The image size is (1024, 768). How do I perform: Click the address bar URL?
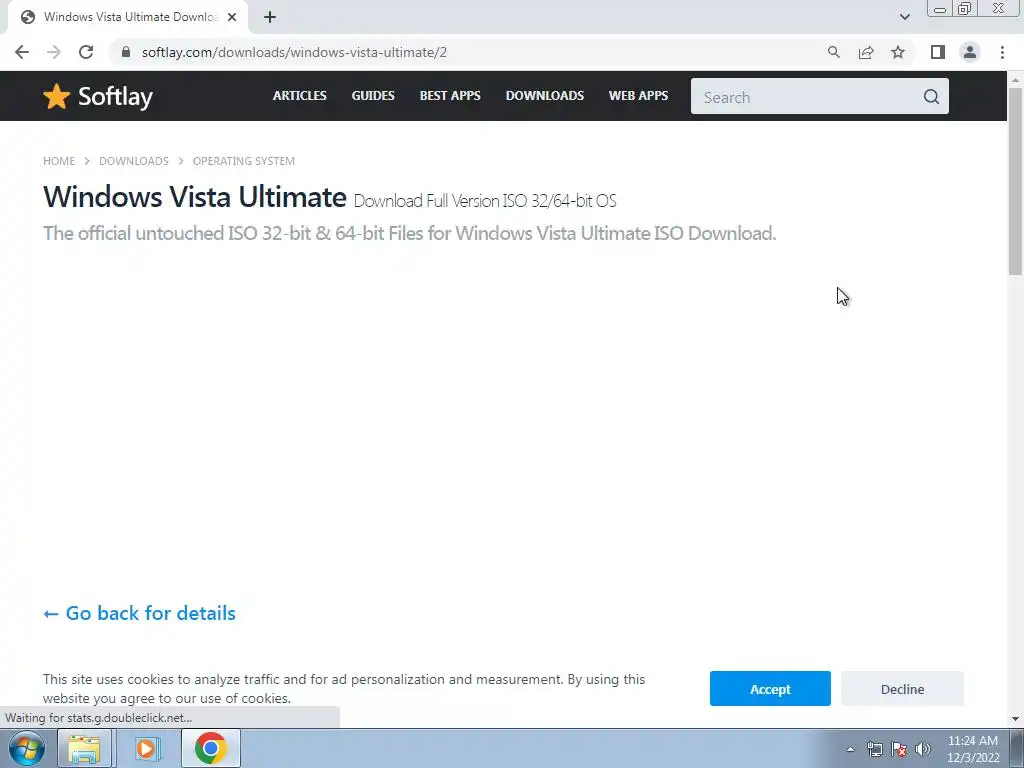[294, 52]
